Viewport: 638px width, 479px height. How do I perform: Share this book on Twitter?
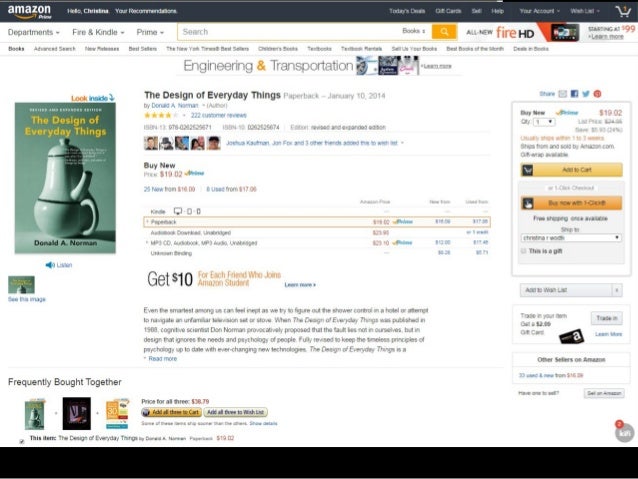pos(586,94)
